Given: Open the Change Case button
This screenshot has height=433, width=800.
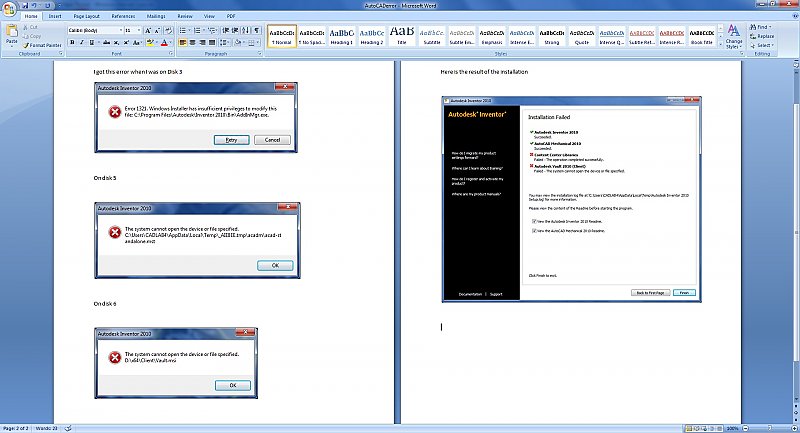Looking at the screenshot, I should point(137,42).
